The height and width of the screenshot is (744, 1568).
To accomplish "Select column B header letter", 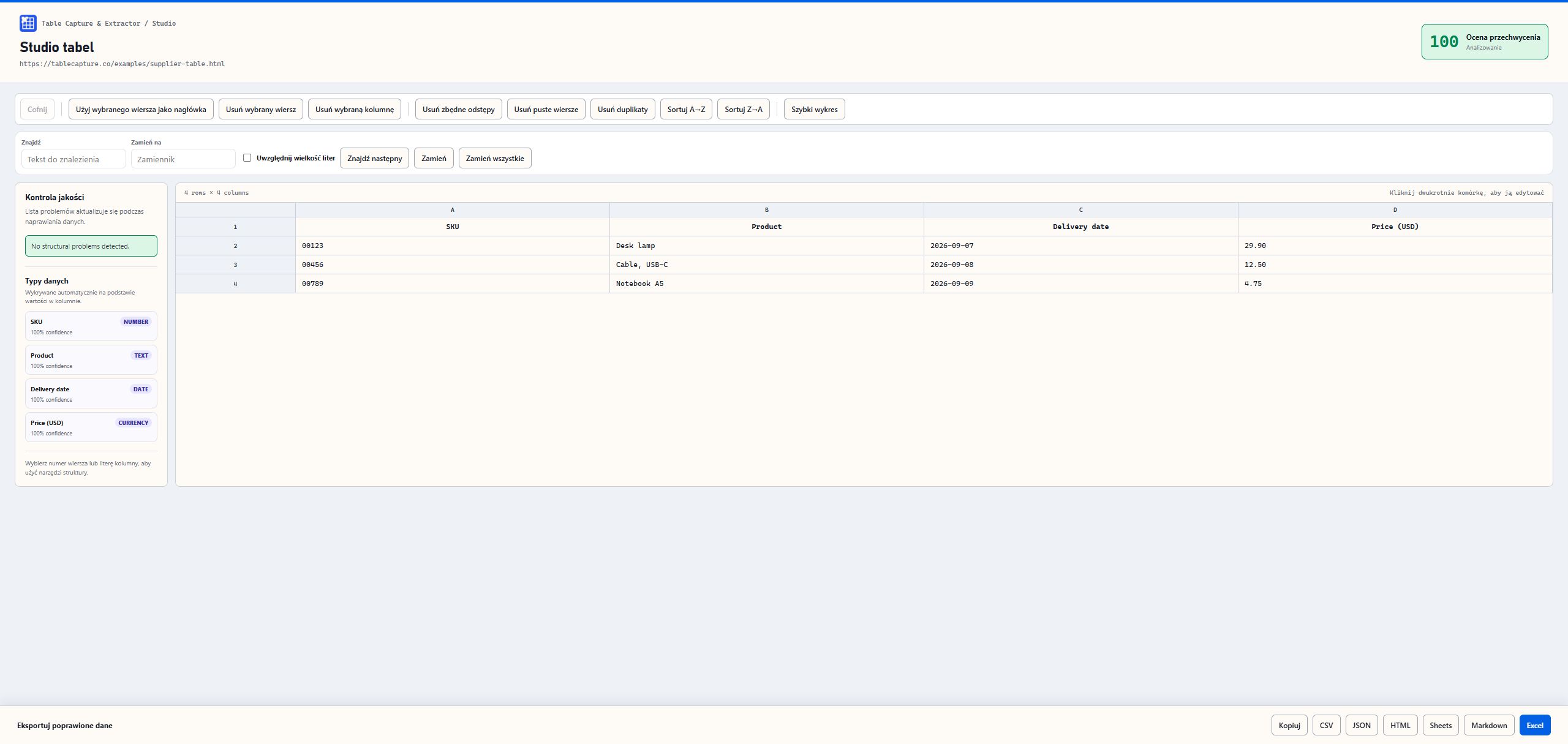I will pyautogui.click(x=767, y=210).
